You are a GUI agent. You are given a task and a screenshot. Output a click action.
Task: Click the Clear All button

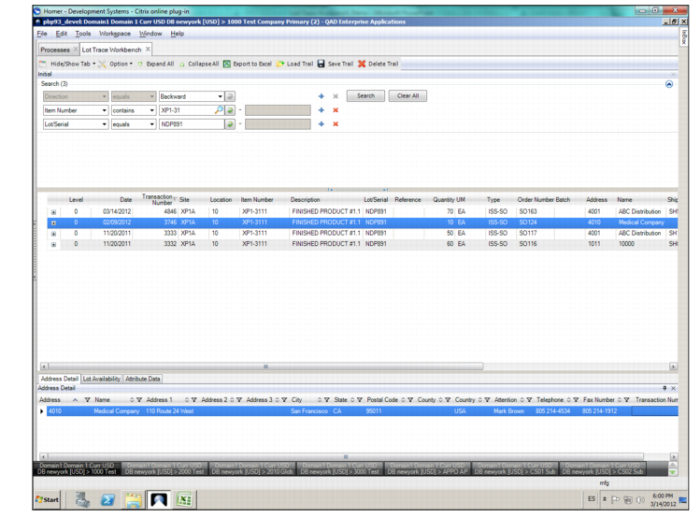[x=408, y=96]
